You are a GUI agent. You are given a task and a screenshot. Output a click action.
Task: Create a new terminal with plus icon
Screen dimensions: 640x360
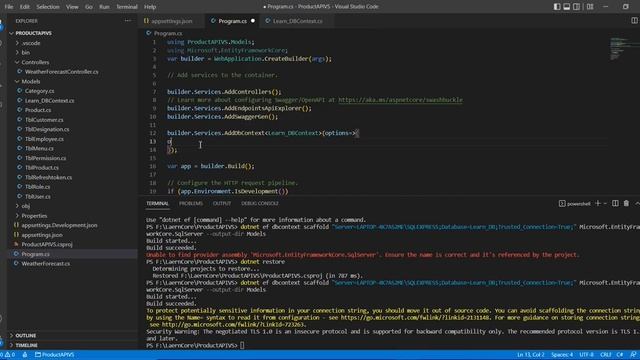coord(598,203)
